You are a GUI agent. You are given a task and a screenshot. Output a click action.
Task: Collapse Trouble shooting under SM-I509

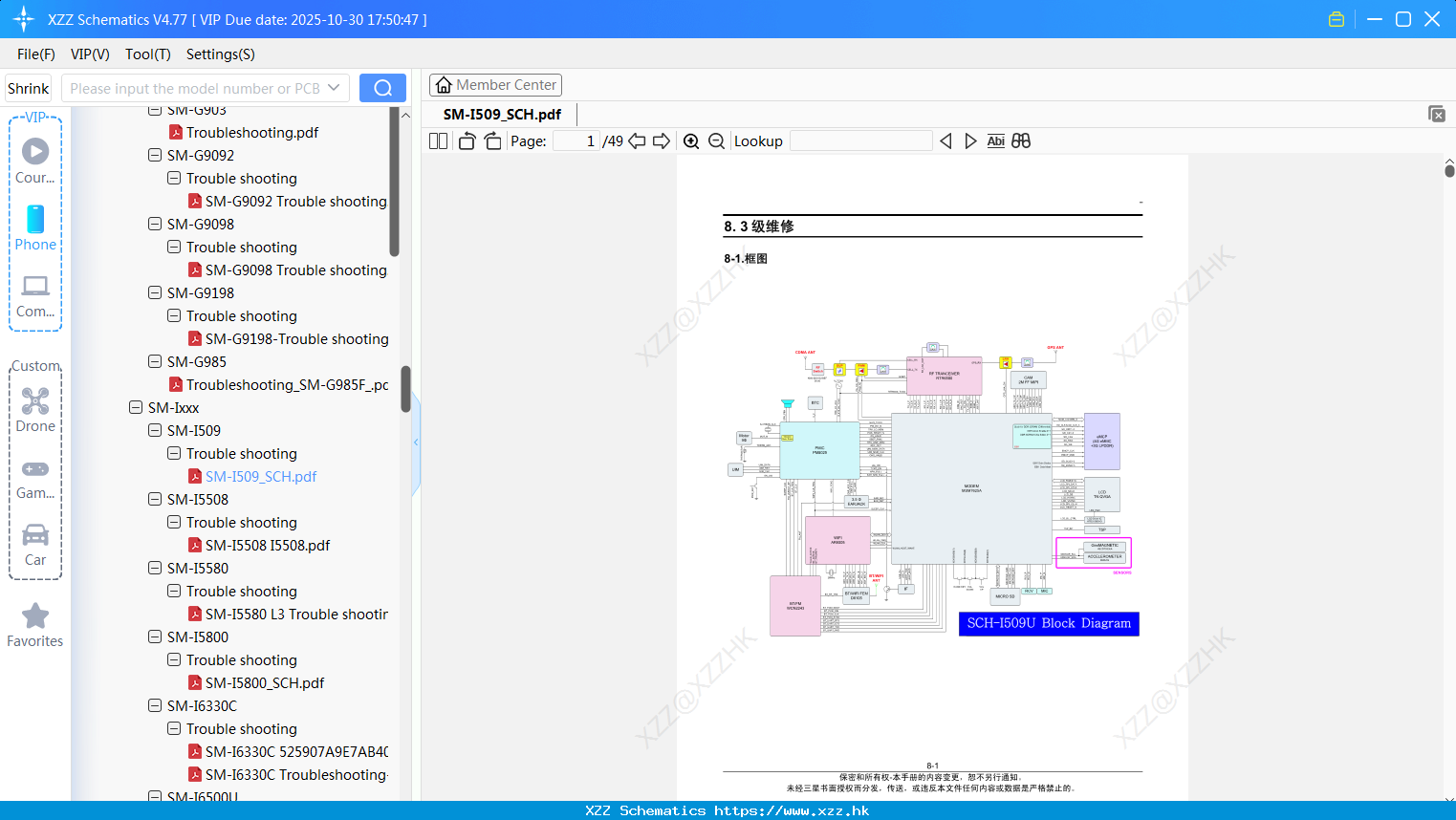click(x=174, y=453)
